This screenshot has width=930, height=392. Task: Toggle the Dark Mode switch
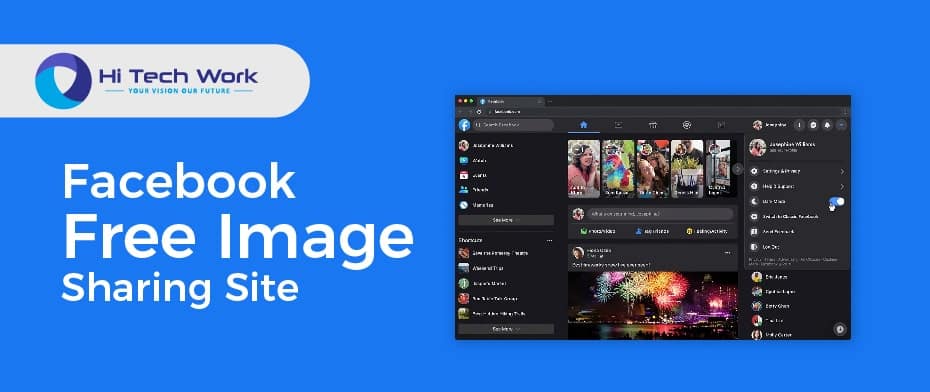[837, 202]
